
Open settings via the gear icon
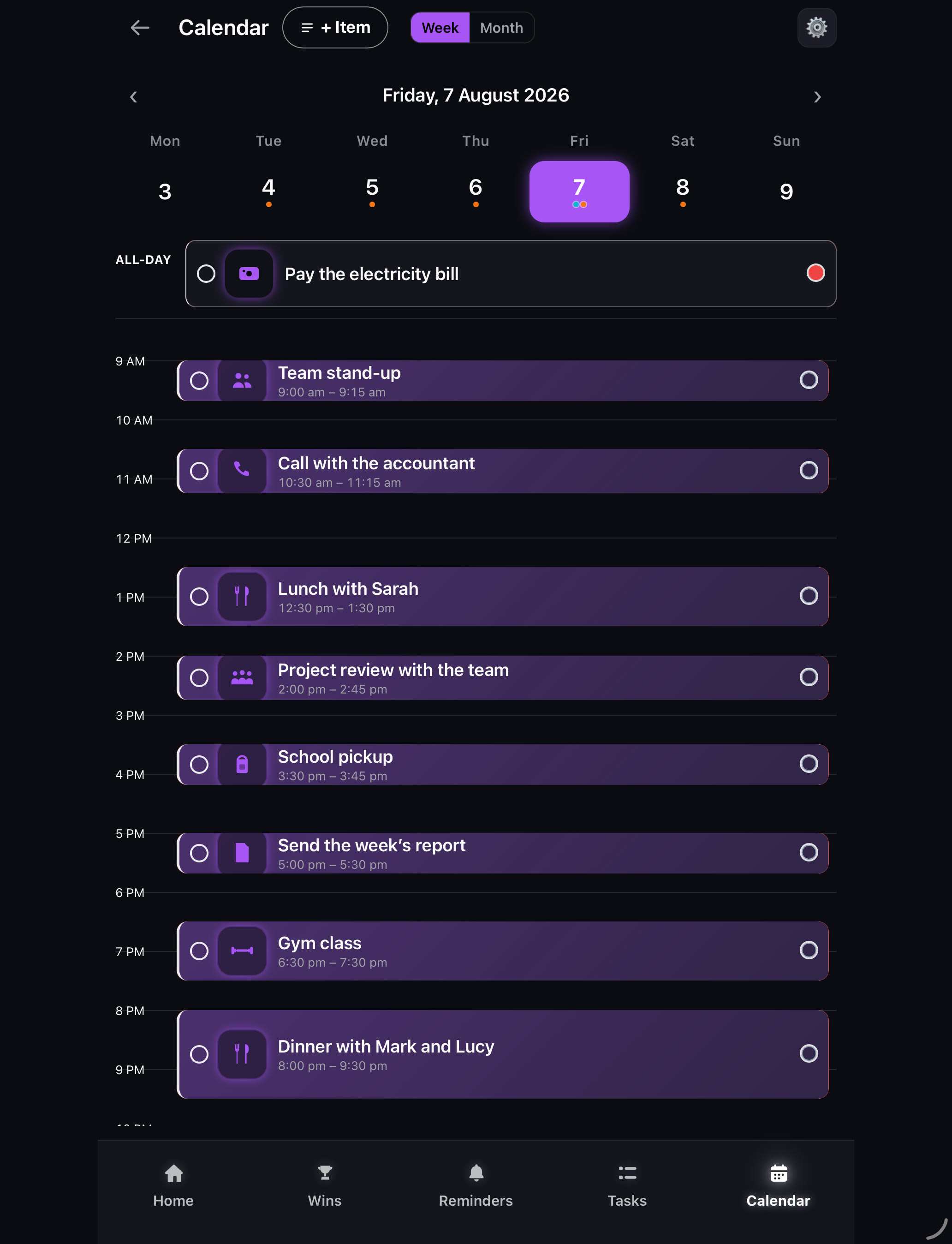tap(816, 27)
